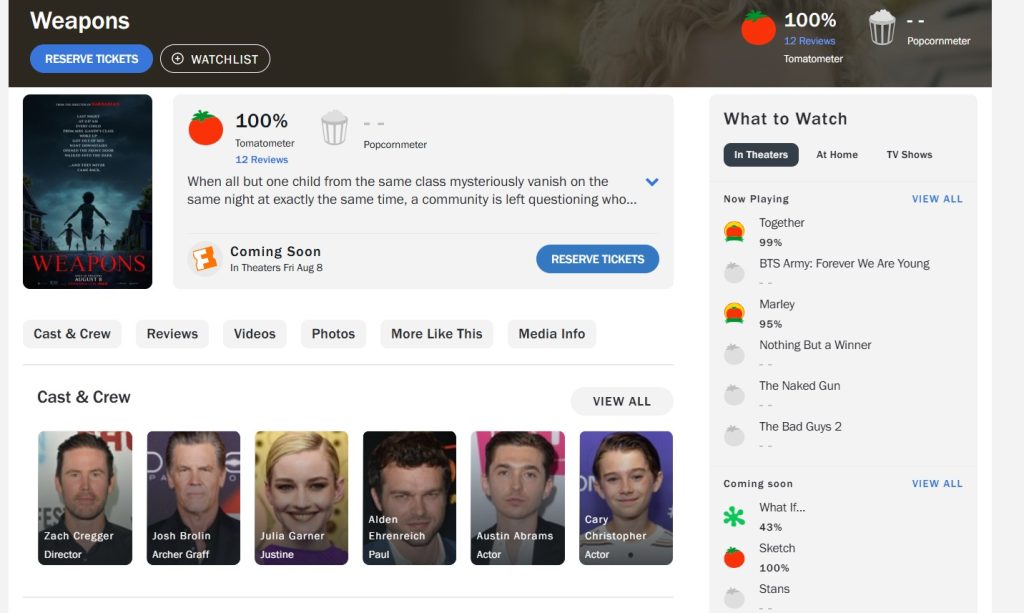
Task: Click the red tomato icon in main score card
Action: (206, 128)
